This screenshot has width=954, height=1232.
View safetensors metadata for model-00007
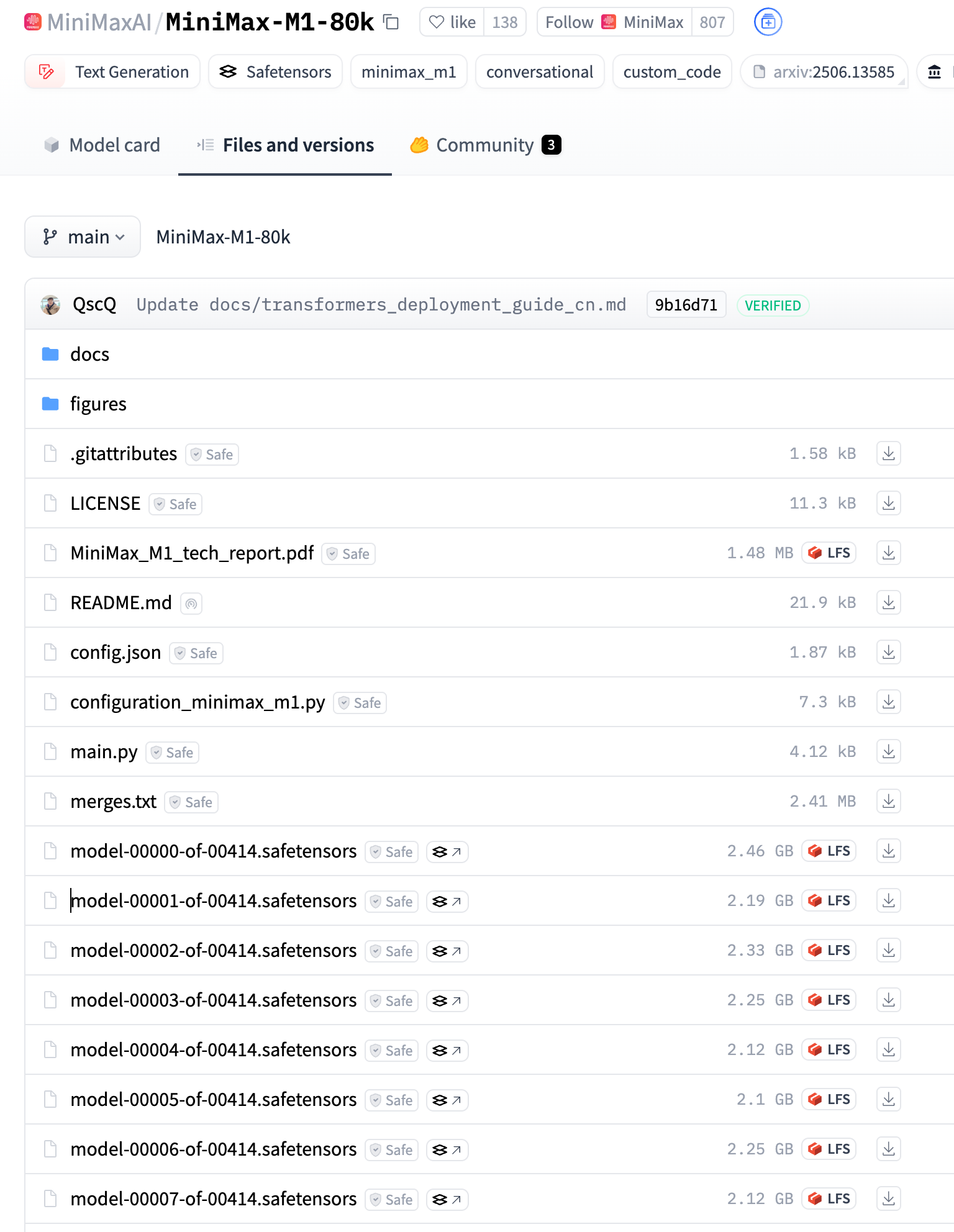pos(447,1199)
